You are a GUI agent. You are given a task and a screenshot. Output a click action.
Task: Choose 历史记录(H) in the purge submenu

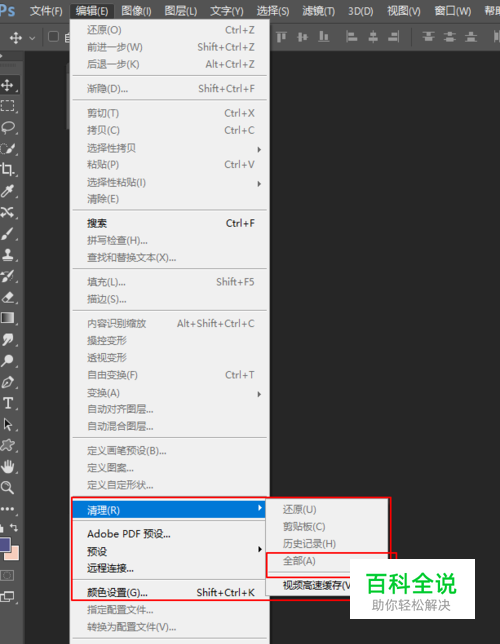tap(327, 543)
